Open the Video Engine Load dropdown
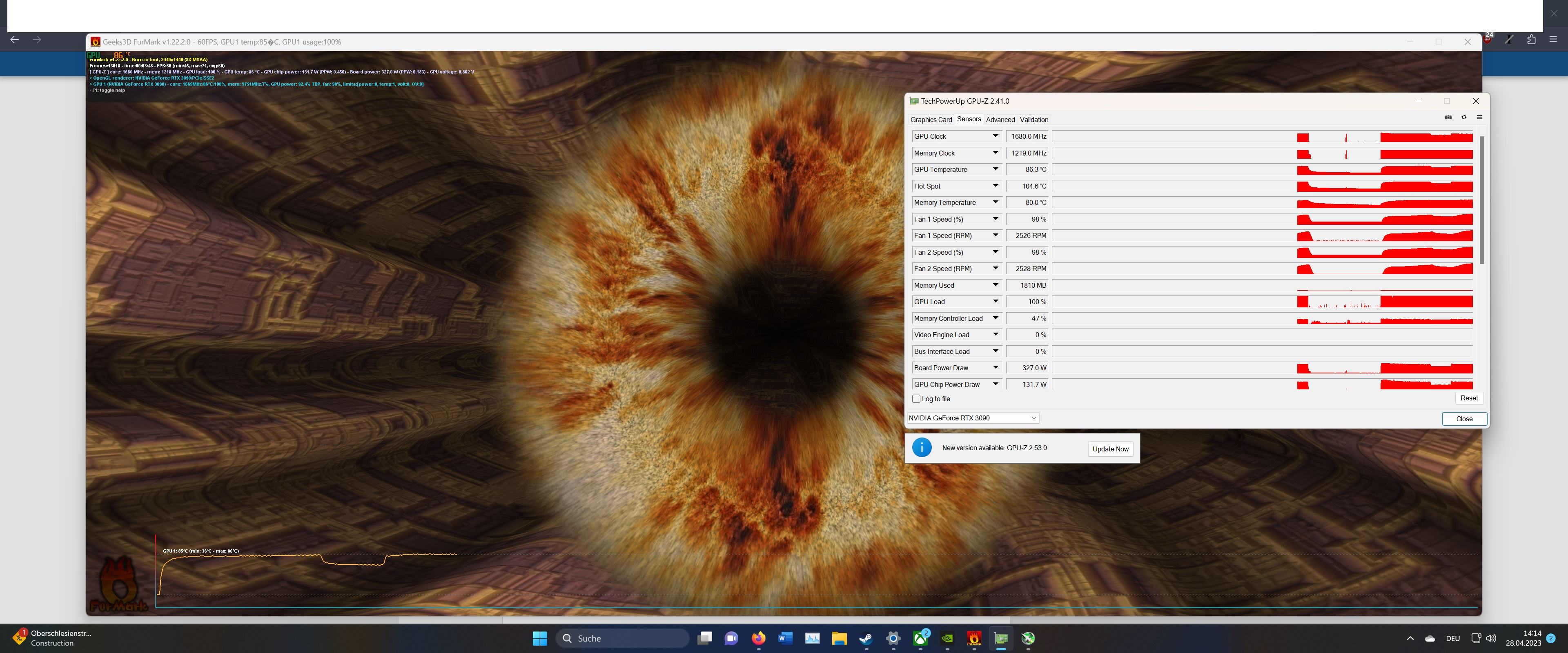The height and width of the screenshot is (653, 1568). [995, 335]
